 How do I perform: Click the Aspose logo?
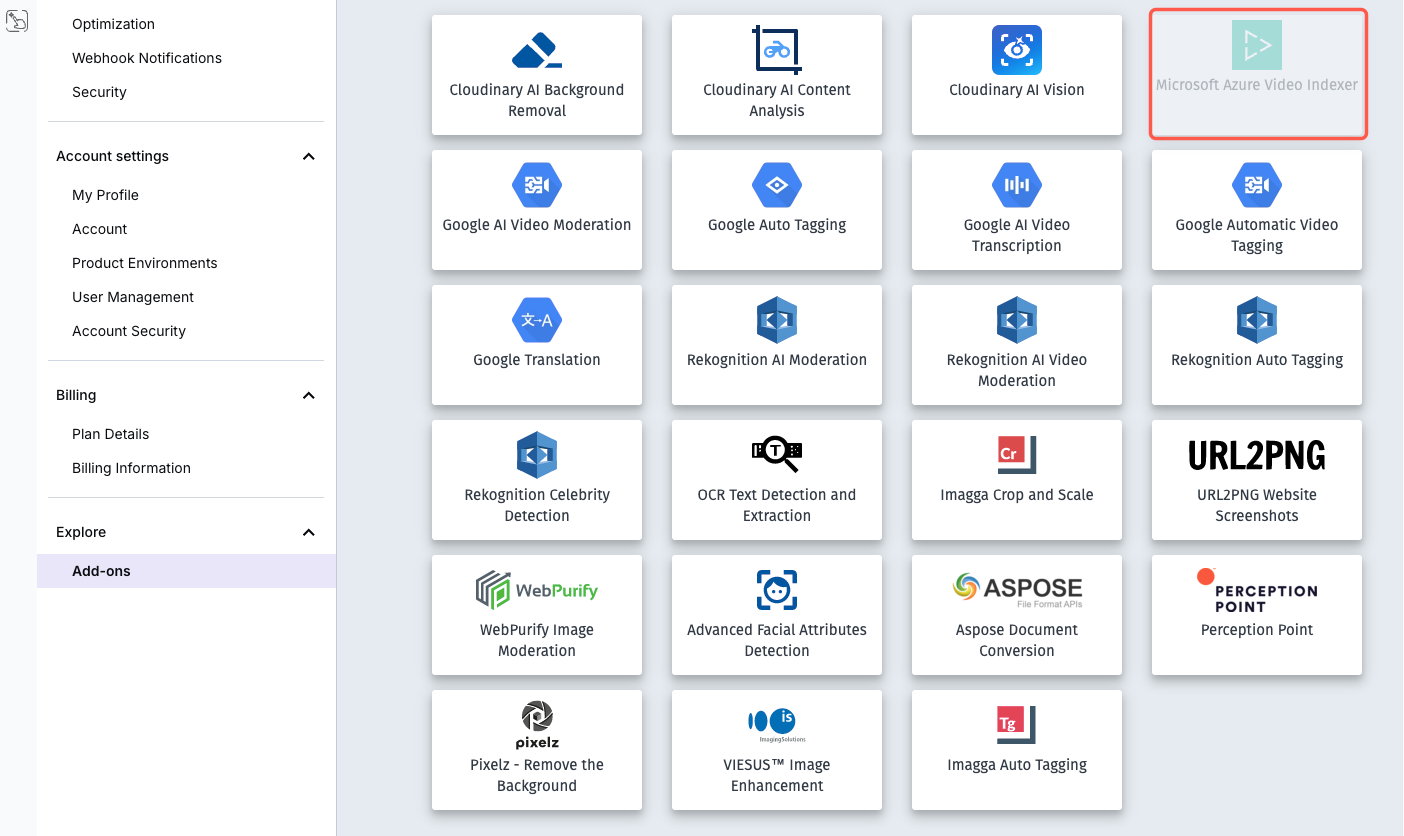click(1017, 589)
